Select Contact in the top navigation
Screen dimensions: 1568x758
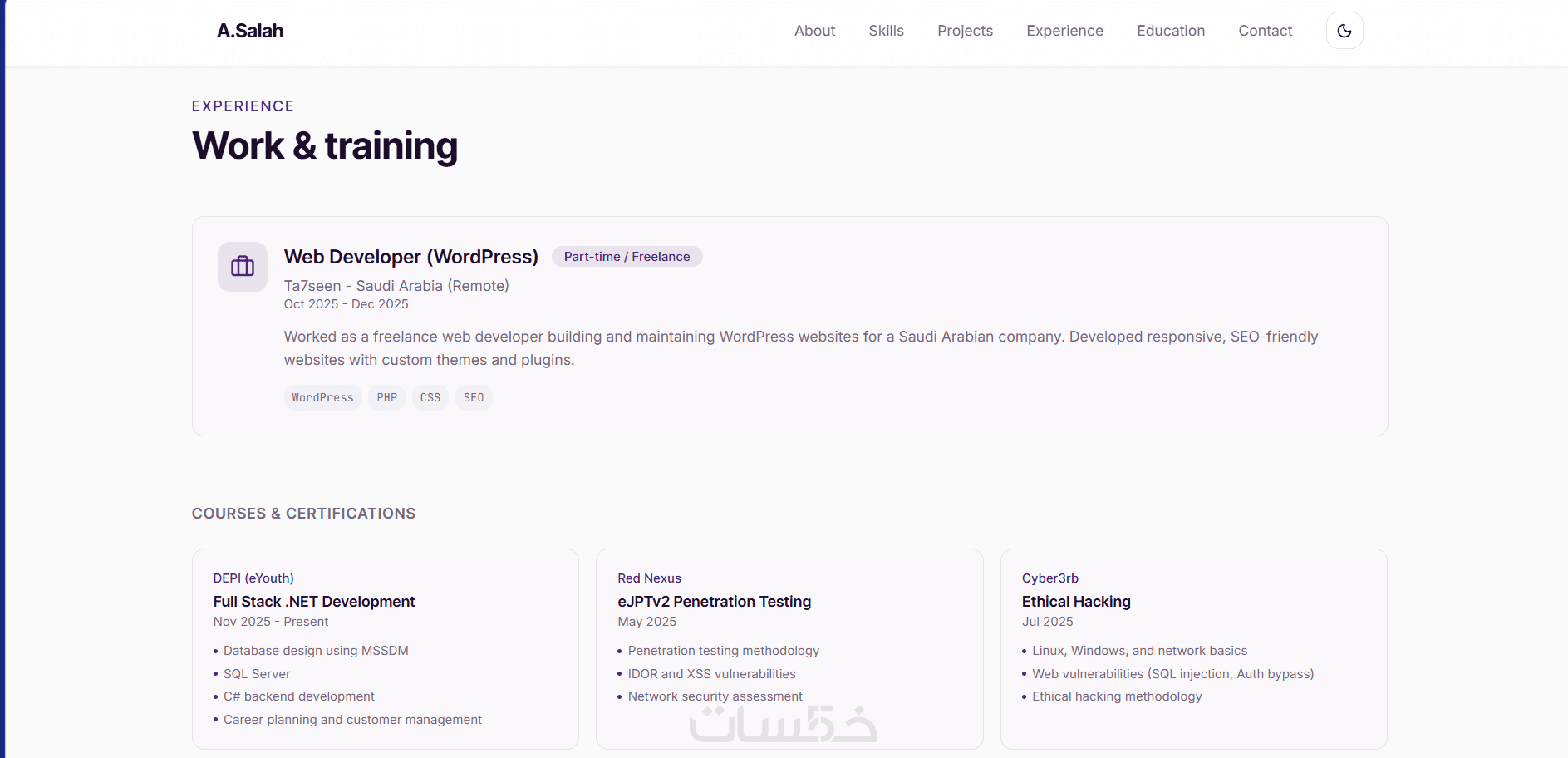[x=1265, y=31]
